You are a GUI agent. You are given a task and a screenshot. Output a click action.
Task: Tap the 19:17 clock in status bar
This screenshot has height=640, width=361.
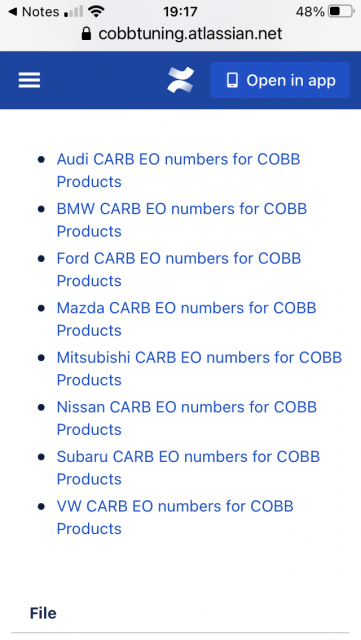pyautogui.click(x=180, y=11)
